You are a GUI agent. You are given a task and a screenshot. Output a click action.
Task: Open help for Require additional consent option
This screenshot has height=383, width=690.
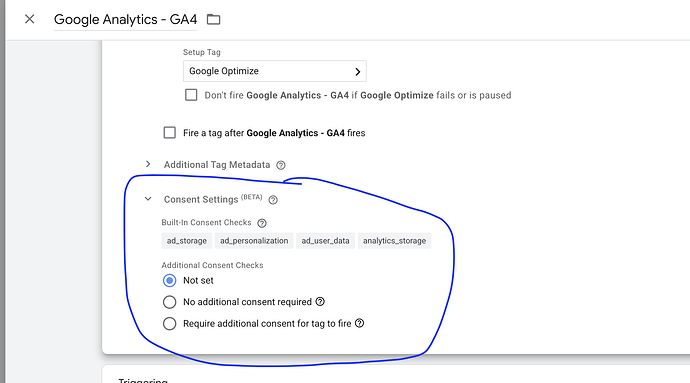360,323
